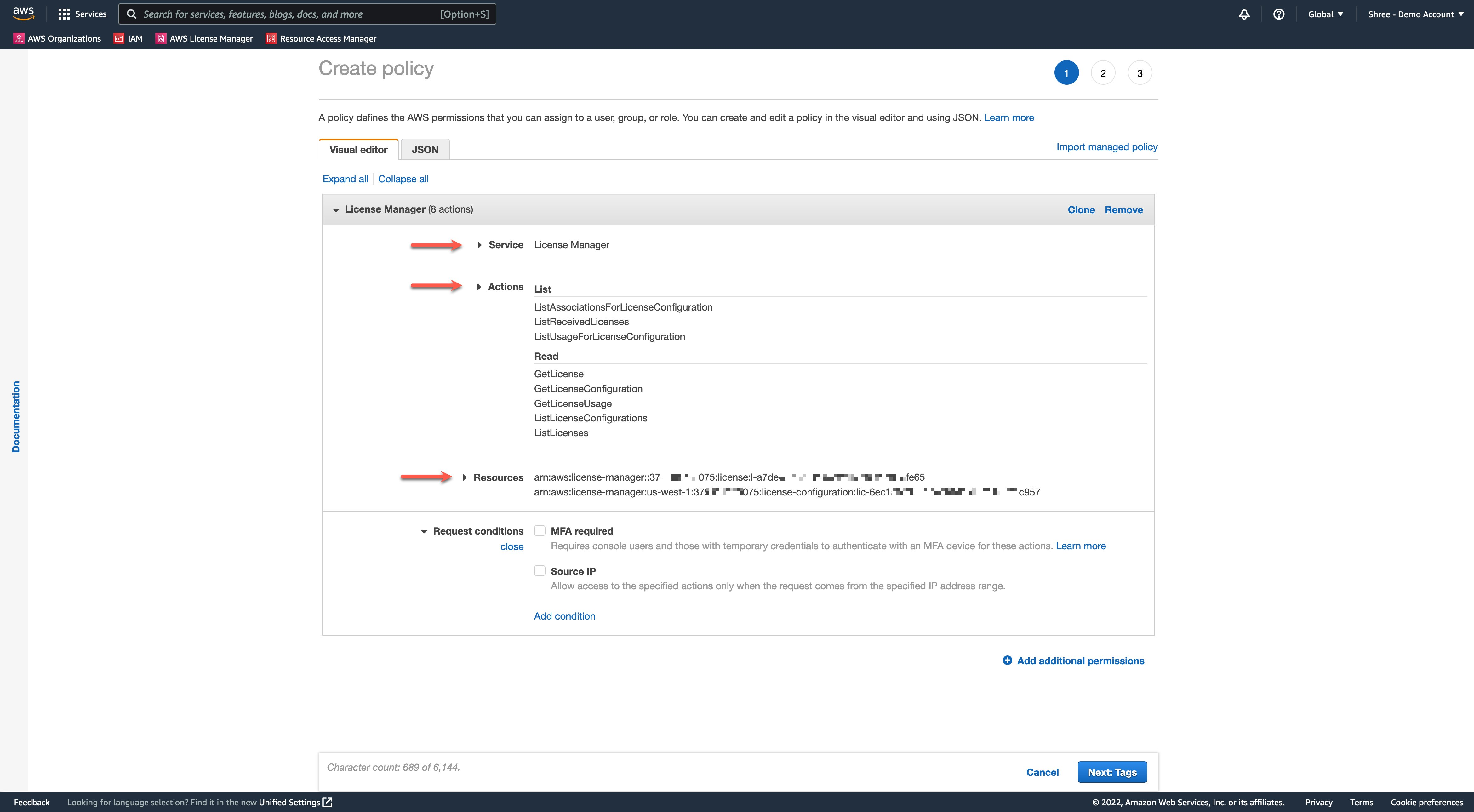Open AWS Organizations from the favorites bar
This screenshot has height=812, width=1474.
click(57, 38)
